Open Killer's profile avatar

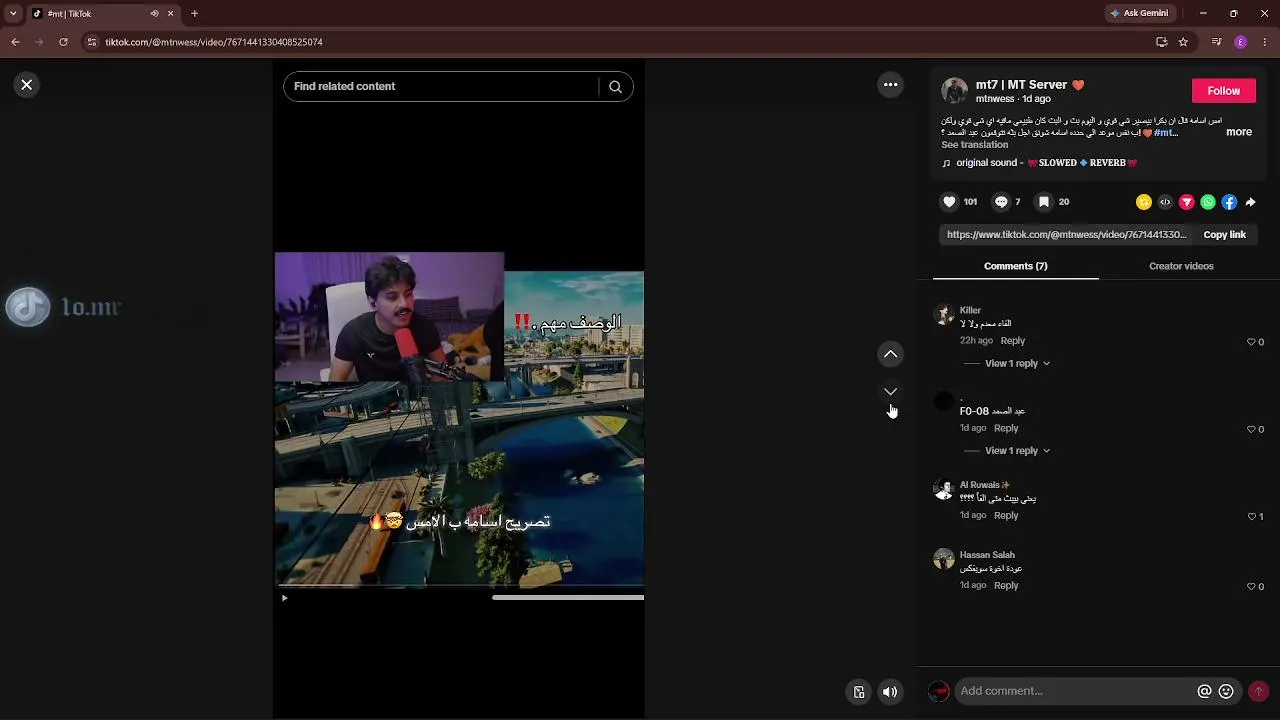click(943, 315)
